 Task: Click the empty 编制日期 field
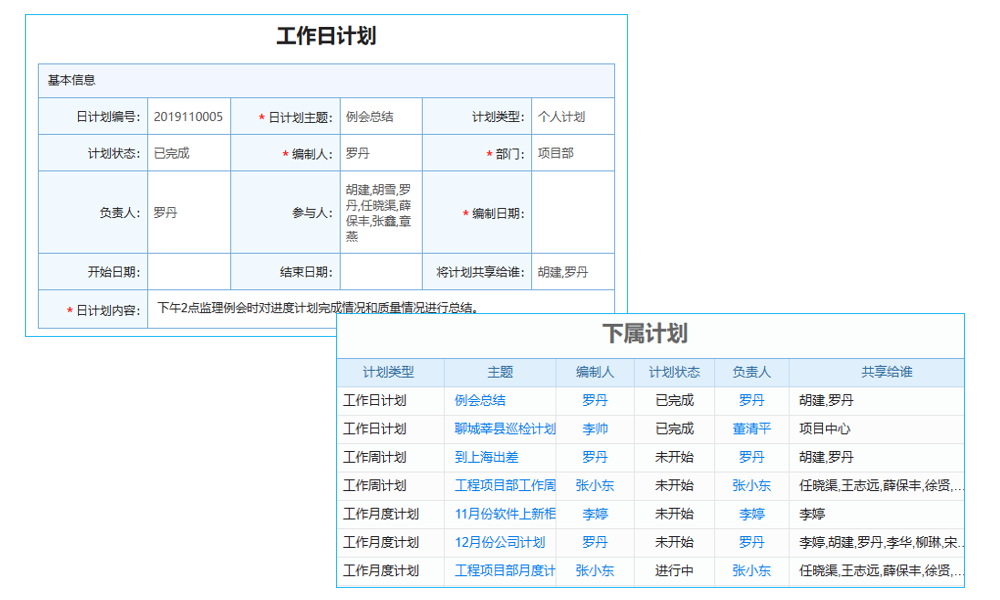click(x=572, y=214)
